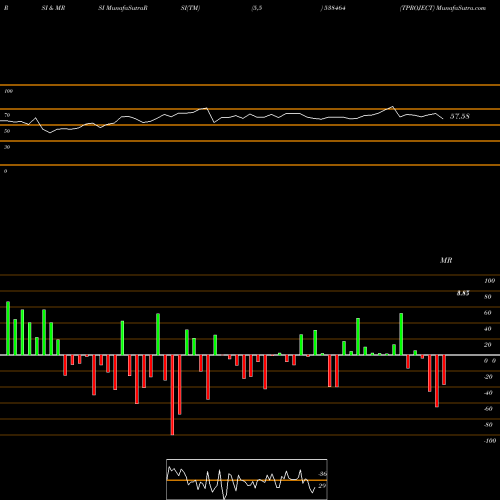Screen dimensions: 500x500
Task: Click the RSI axis label "70"
Action: tap(7, 115)
